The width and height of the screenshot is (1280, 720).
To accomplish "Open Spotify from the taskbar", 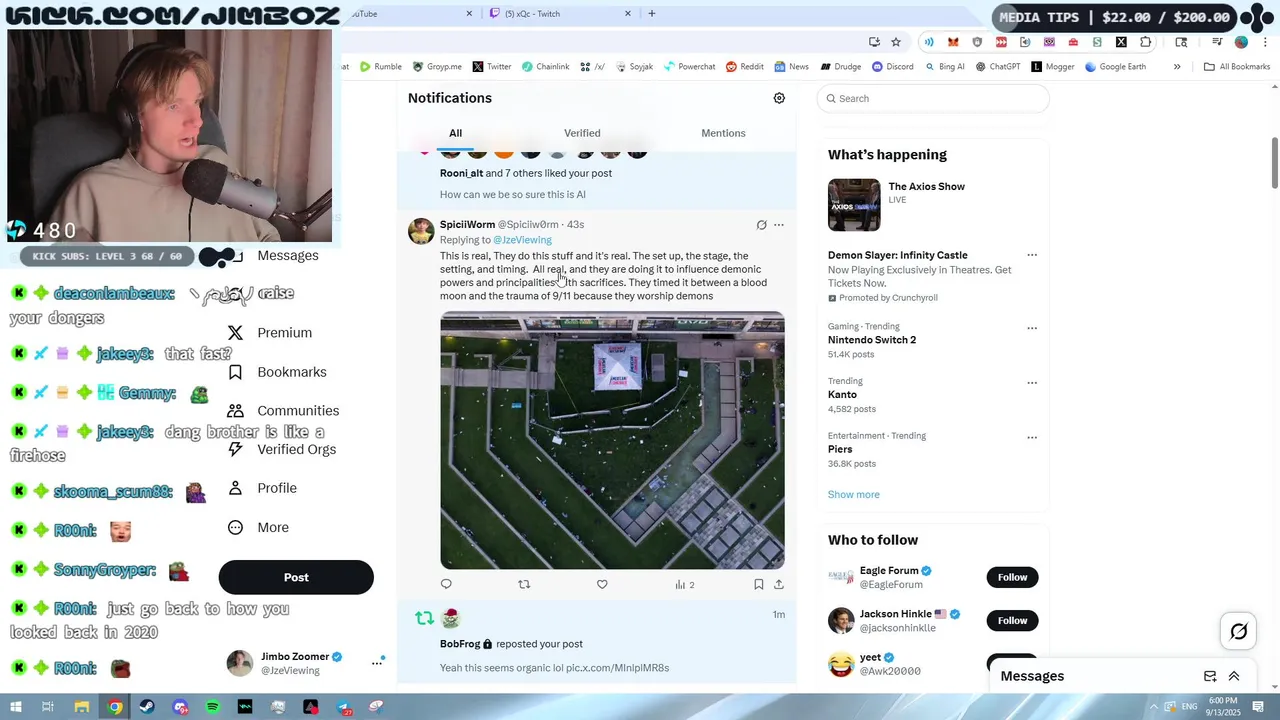I will click(x=213, y=707).
